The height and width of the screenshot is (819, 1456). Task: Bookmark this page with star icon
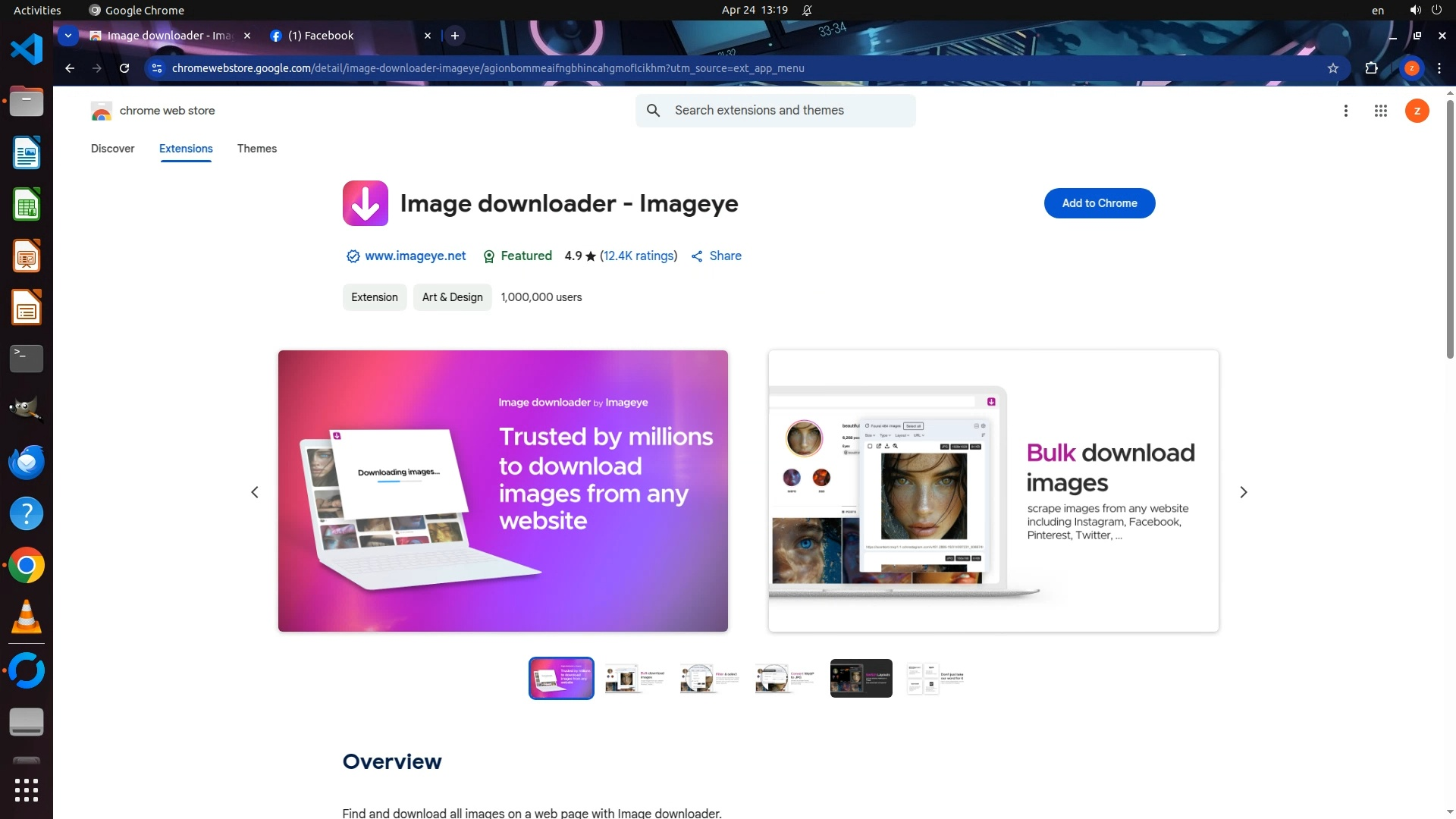click(1333, 68)
